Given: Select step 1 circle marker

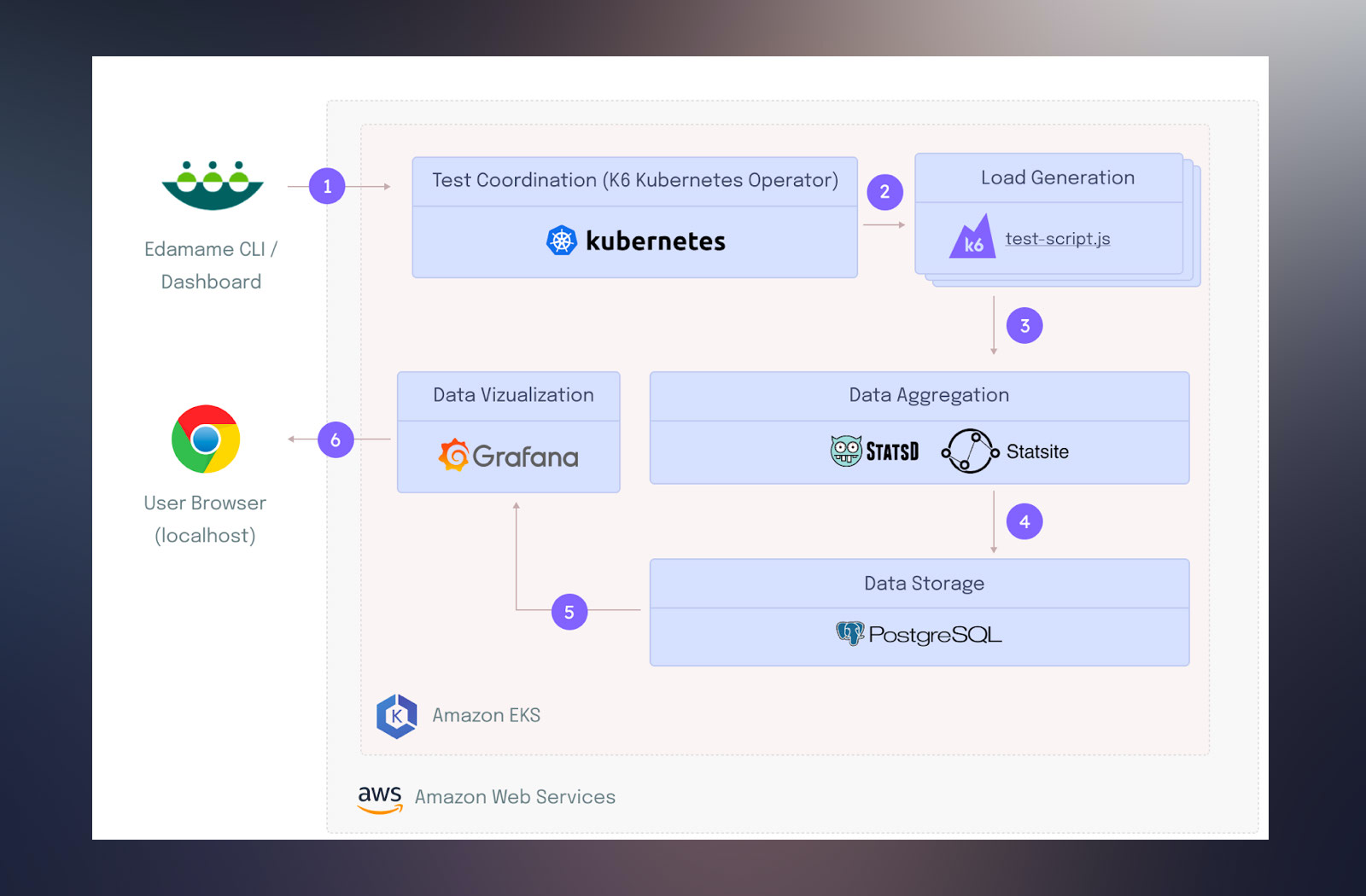Looking at the screenshot, I should pos(327,186).
